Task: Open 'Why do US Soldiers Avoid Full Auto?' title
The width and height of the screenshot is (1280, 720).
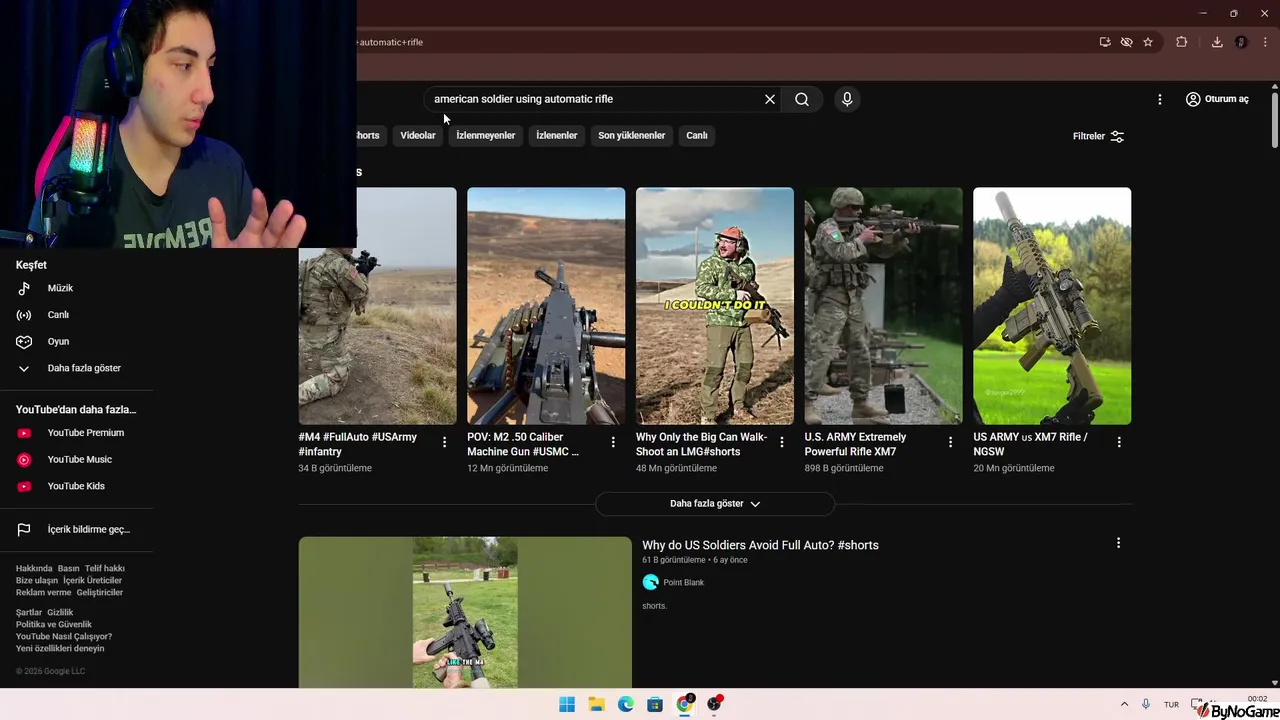Action: point(760,545)
